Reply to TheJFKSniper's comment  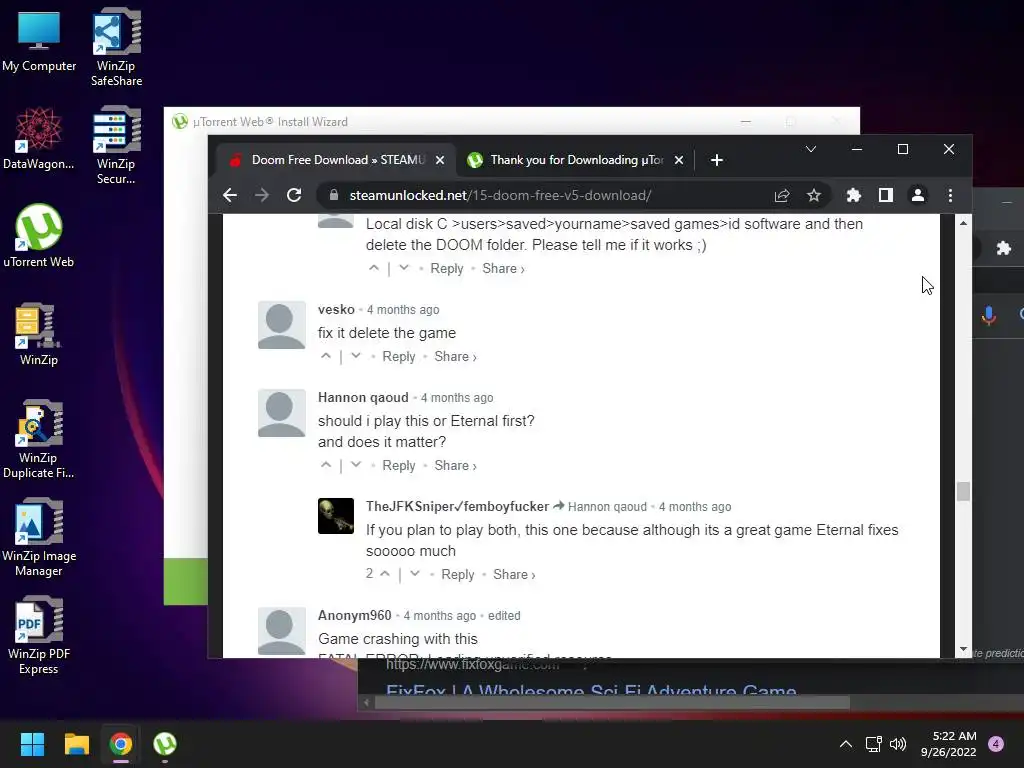458,575
